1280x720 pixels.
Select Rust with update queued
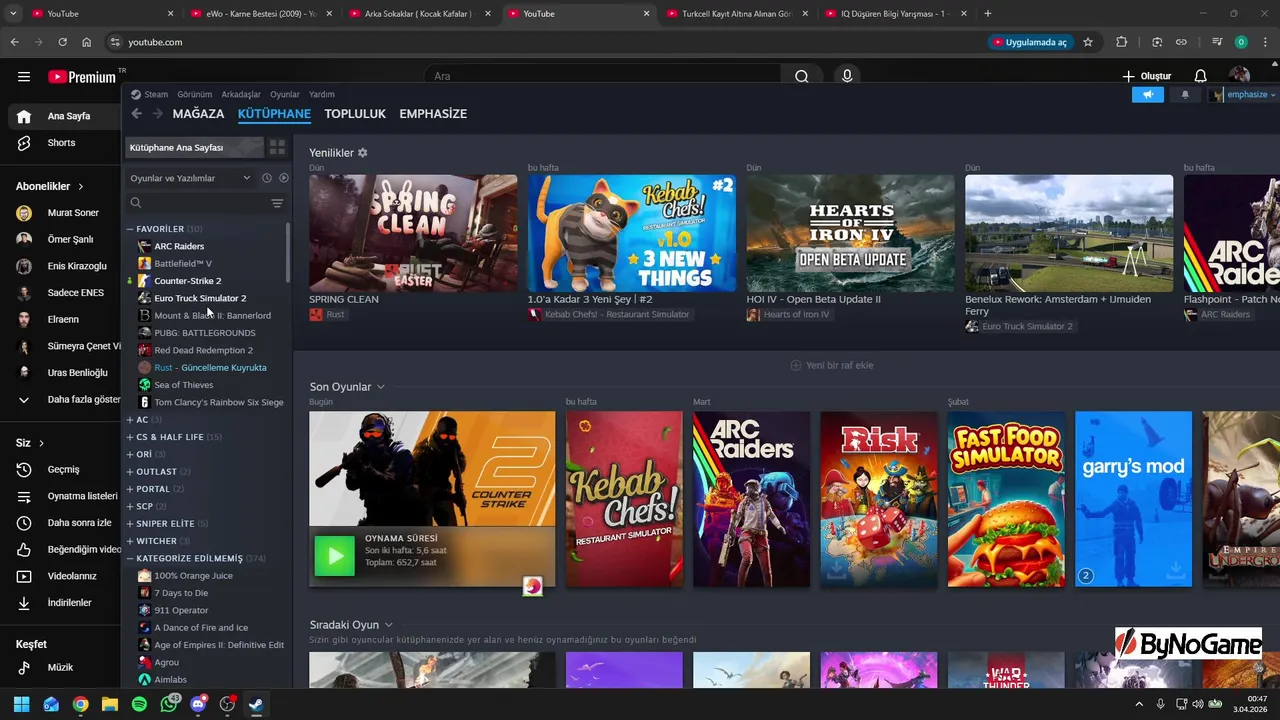pos(210,367)
